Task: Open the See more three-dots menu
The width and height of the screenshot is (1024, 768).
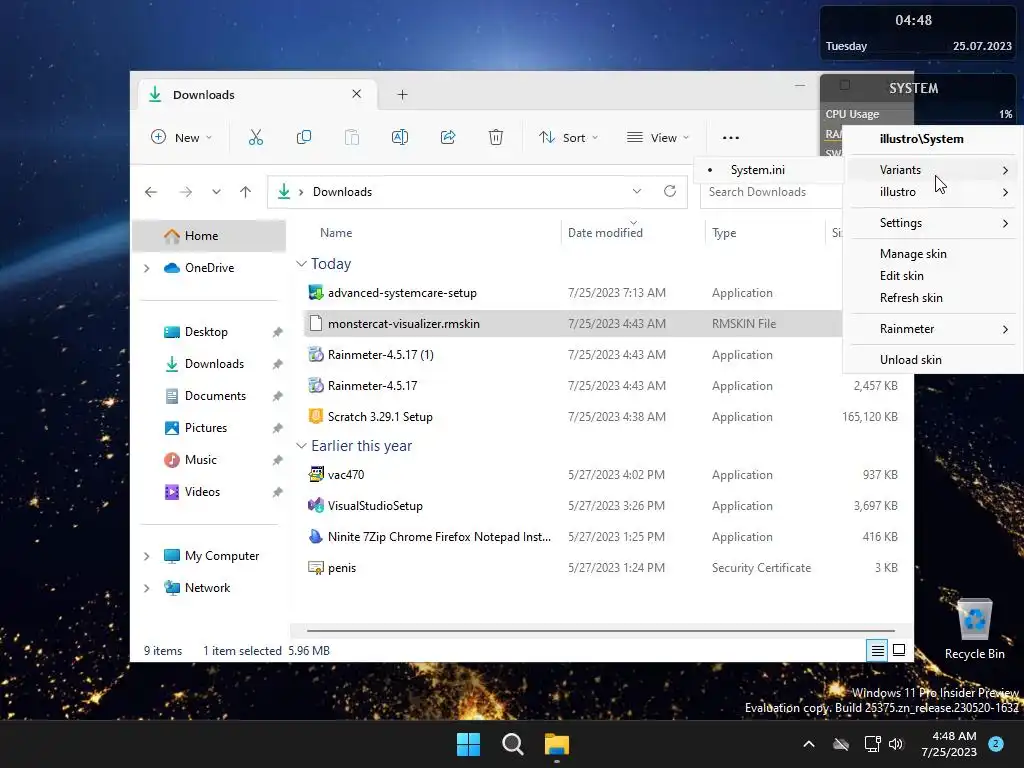Action: click(x=731, y=138)
